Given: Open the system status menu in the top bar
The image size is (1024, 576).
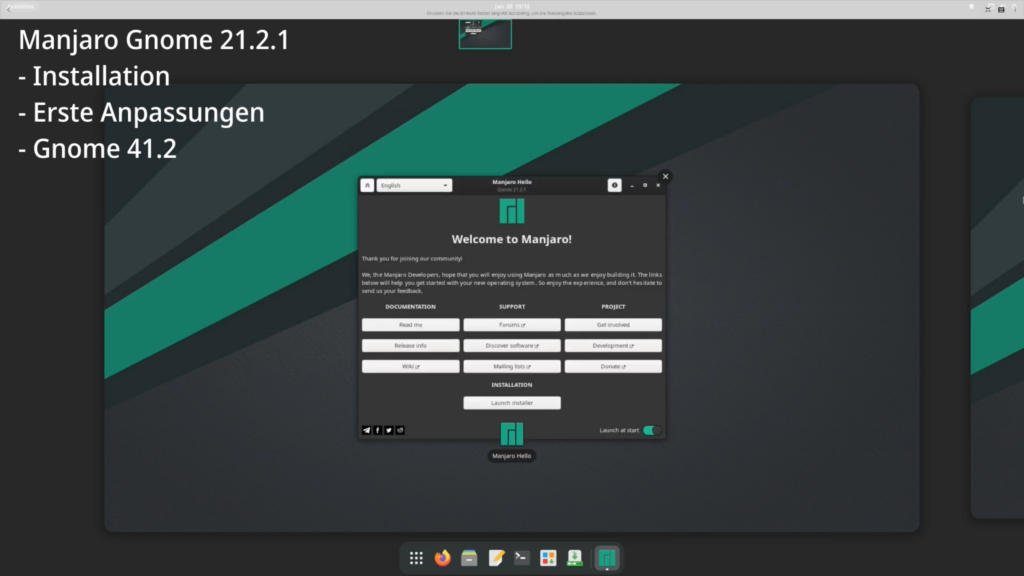Looking at the screenshot, I should [x=1001, y=8].
